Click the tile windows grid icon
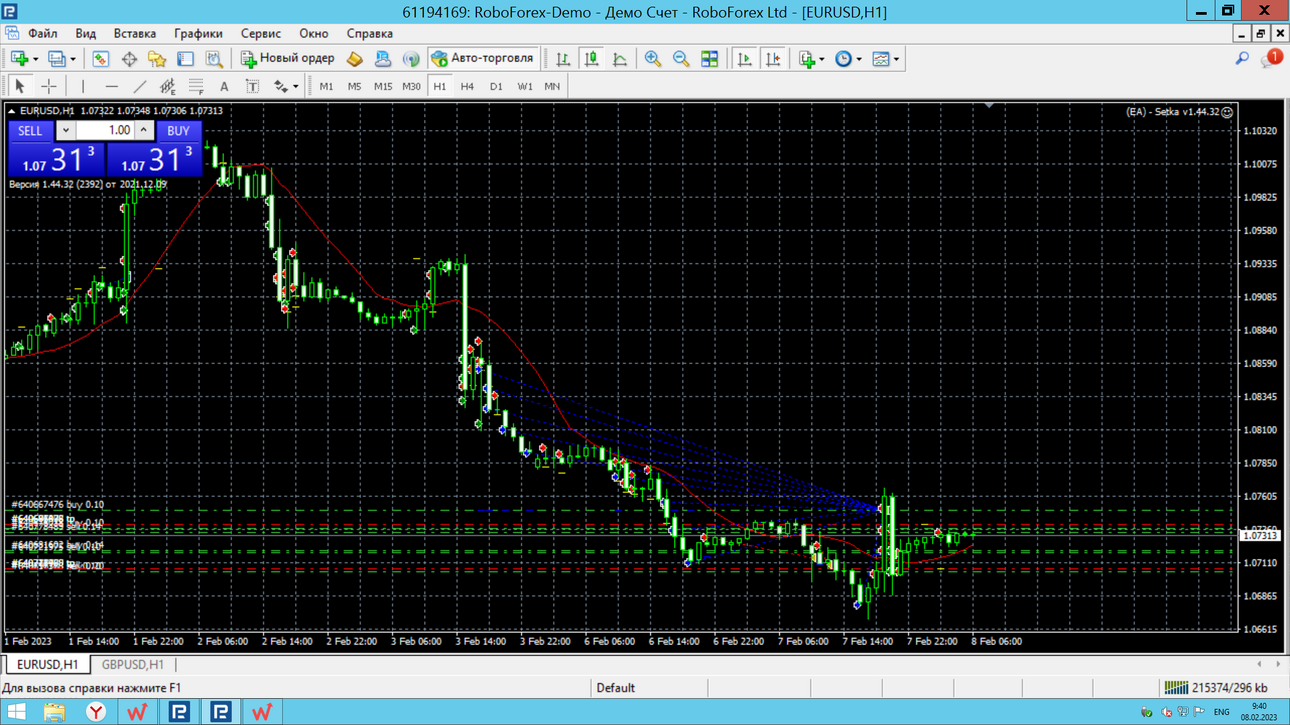1290x725 pixels. pyautogui.click(x=709, y=59)
